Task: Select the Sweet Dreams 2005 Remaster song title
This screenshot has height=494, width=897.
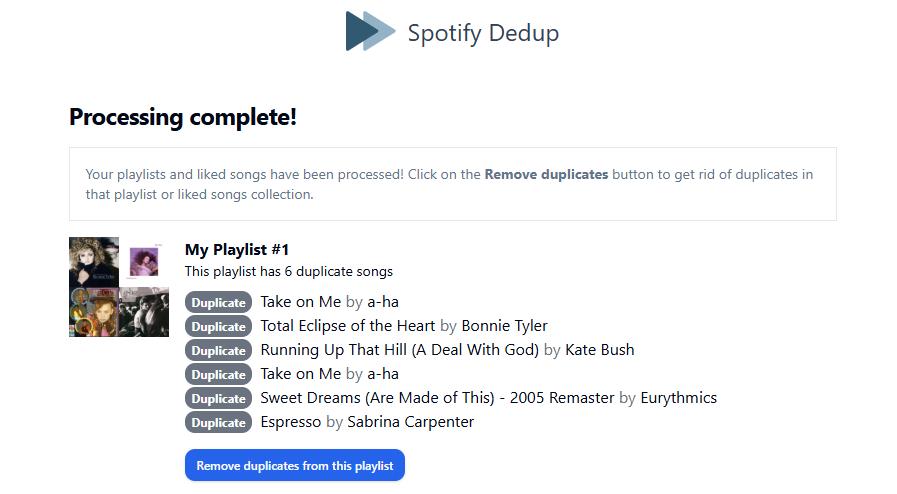Action: tap(437, 398)
